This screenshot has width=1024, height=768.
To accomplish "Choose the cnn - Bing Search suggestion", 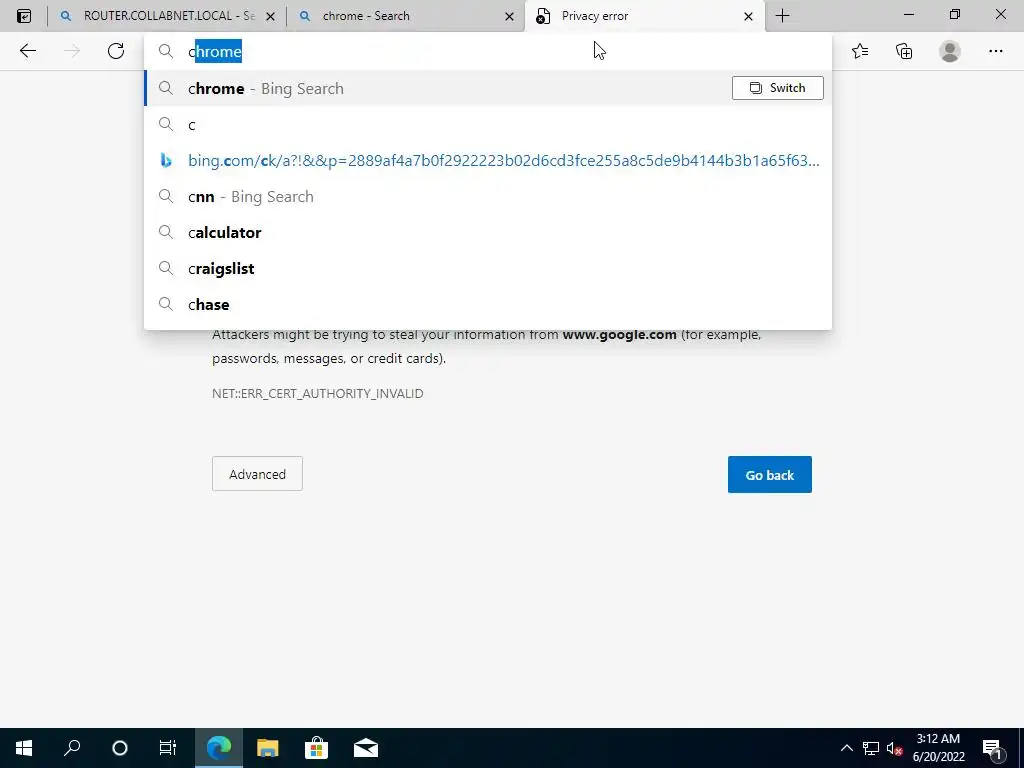I will [x=488, y=197].
